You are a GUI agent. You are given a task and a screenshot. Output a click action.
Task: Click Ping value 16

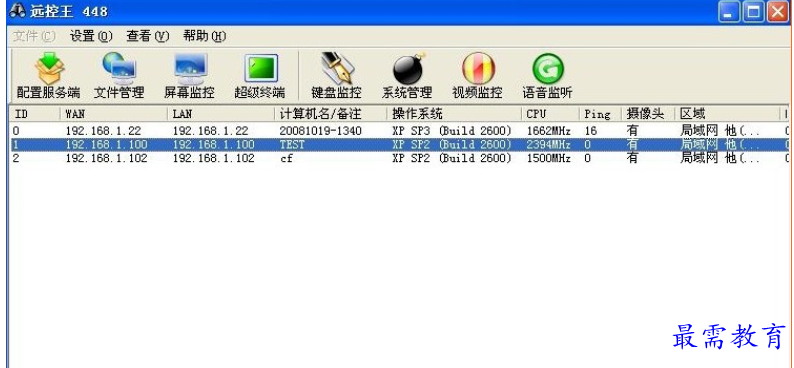tap(590, 131)
